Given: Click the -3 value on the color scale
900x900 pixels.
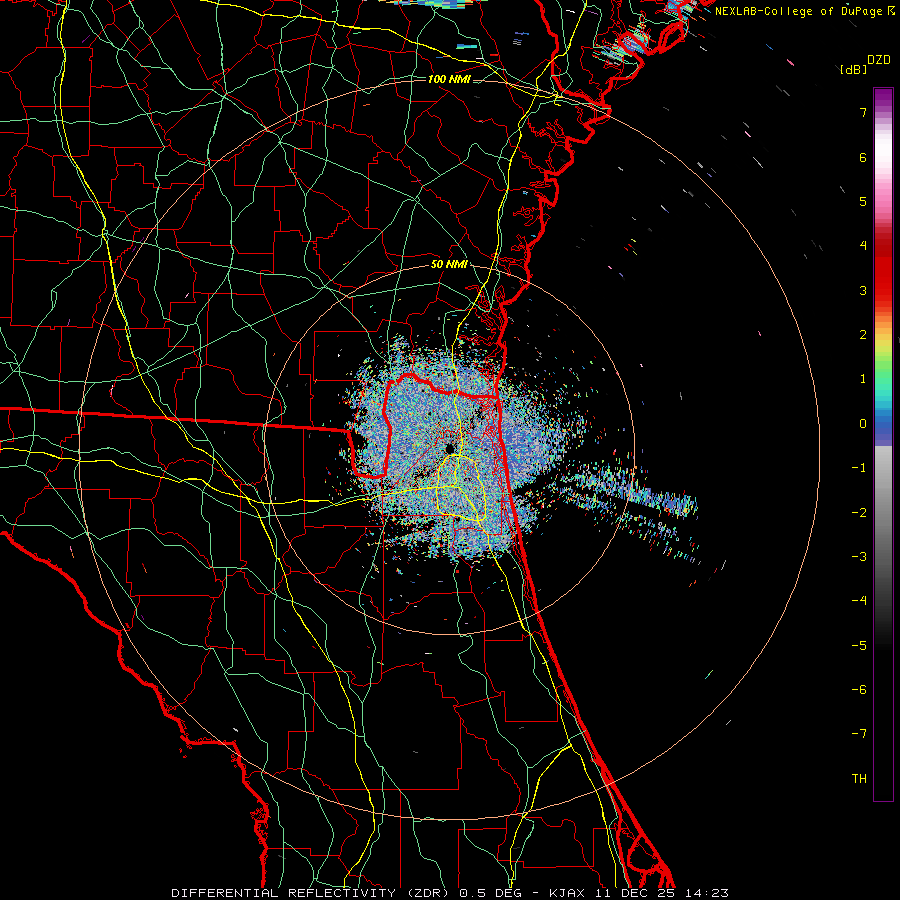Looking at the screenshot, I should (x=859, y=556).
